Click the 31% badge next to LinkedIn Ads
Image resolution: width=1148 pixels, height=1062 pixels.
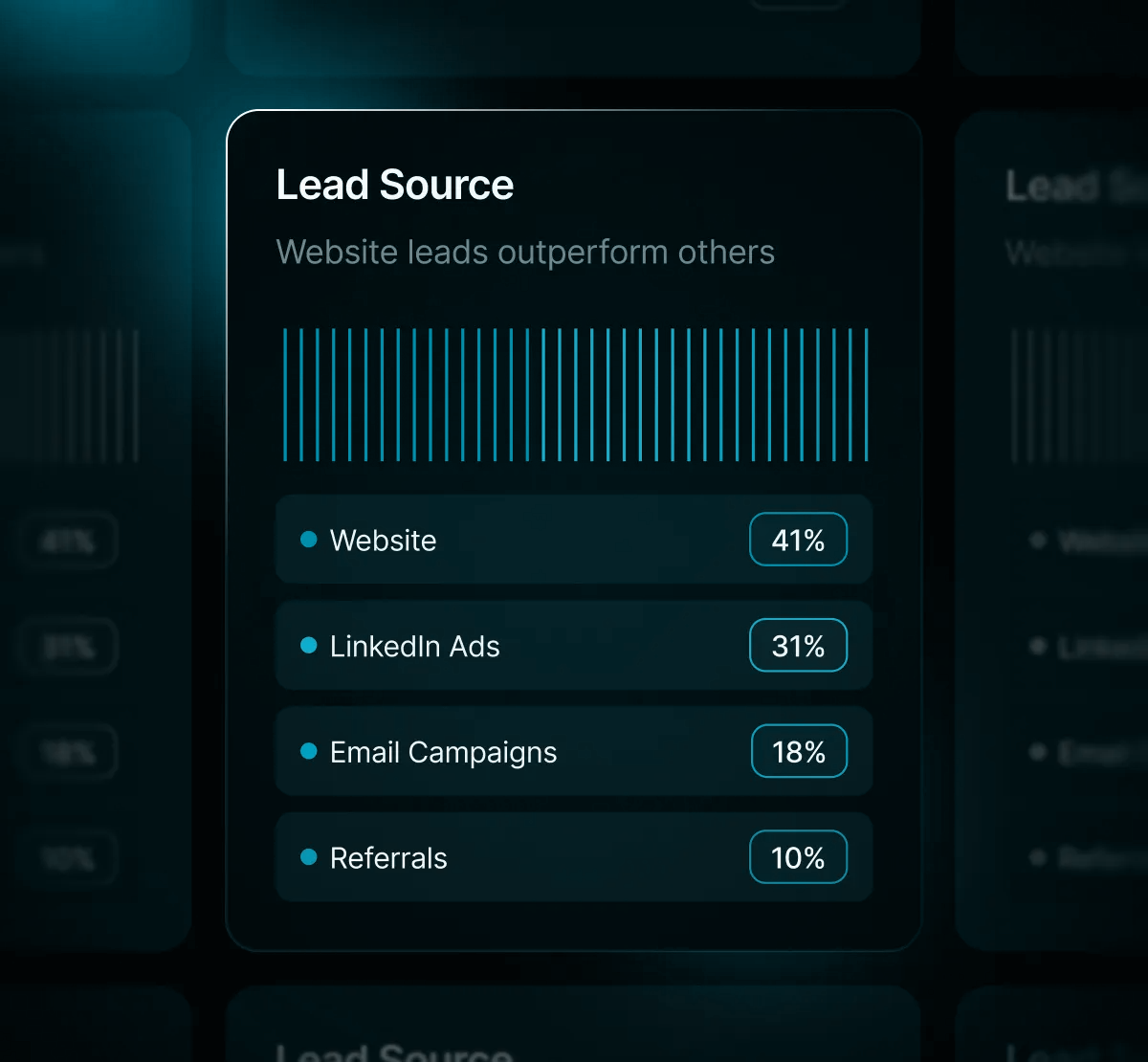(798, 646)
